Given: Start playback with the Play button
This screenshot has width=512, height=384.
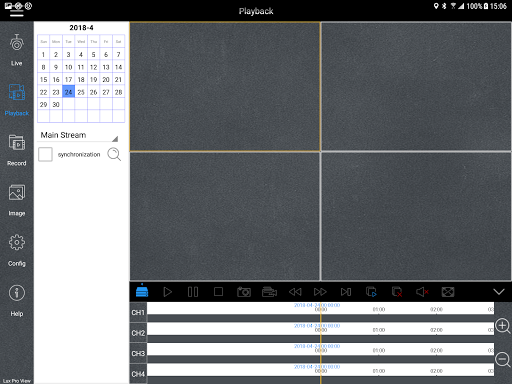Looking at the screenshot, I should 168,292.
